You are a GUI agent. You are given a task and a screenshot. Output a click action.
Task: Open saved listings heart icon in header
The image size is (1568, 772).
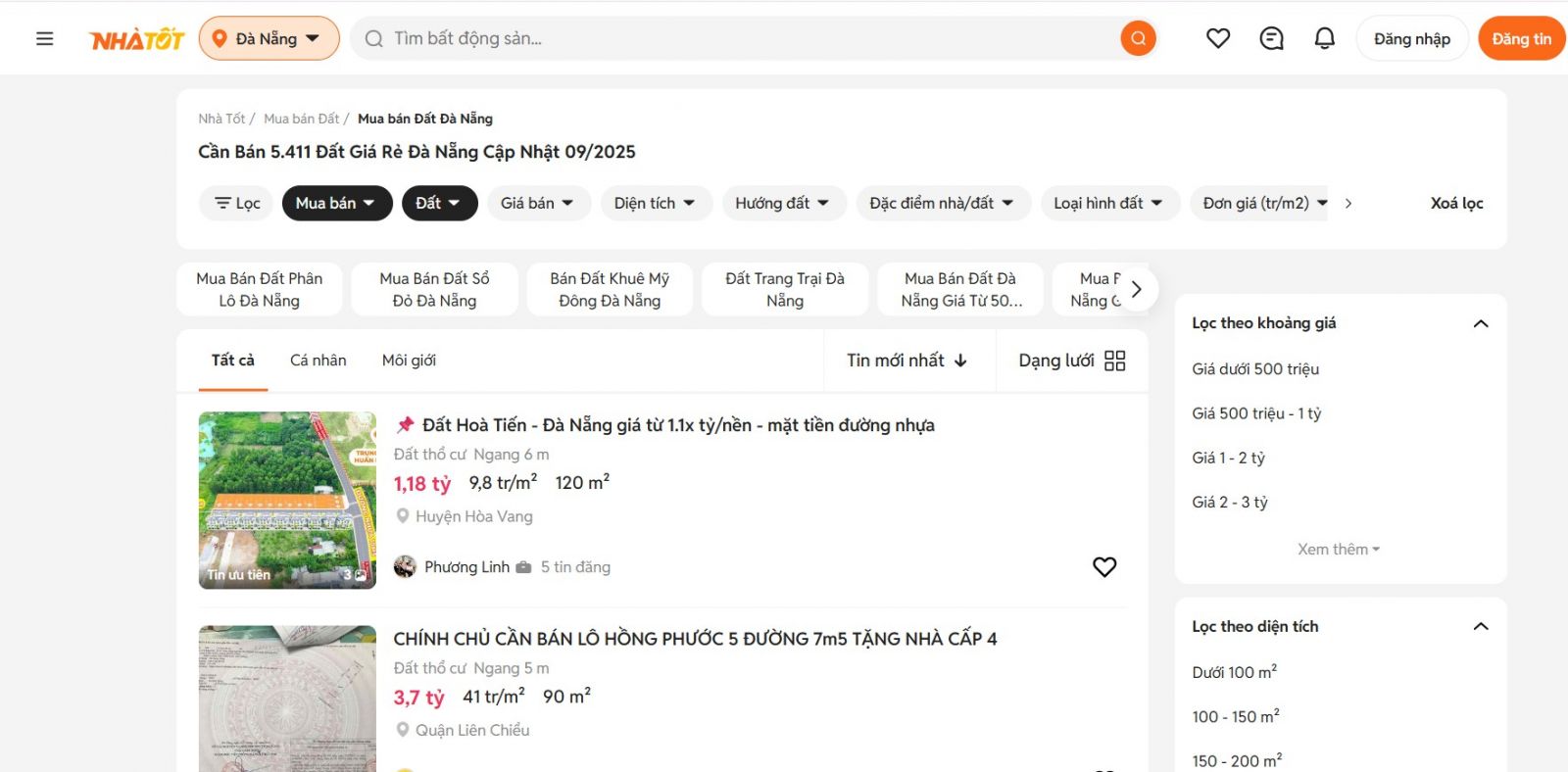(x=1218, y=39)
